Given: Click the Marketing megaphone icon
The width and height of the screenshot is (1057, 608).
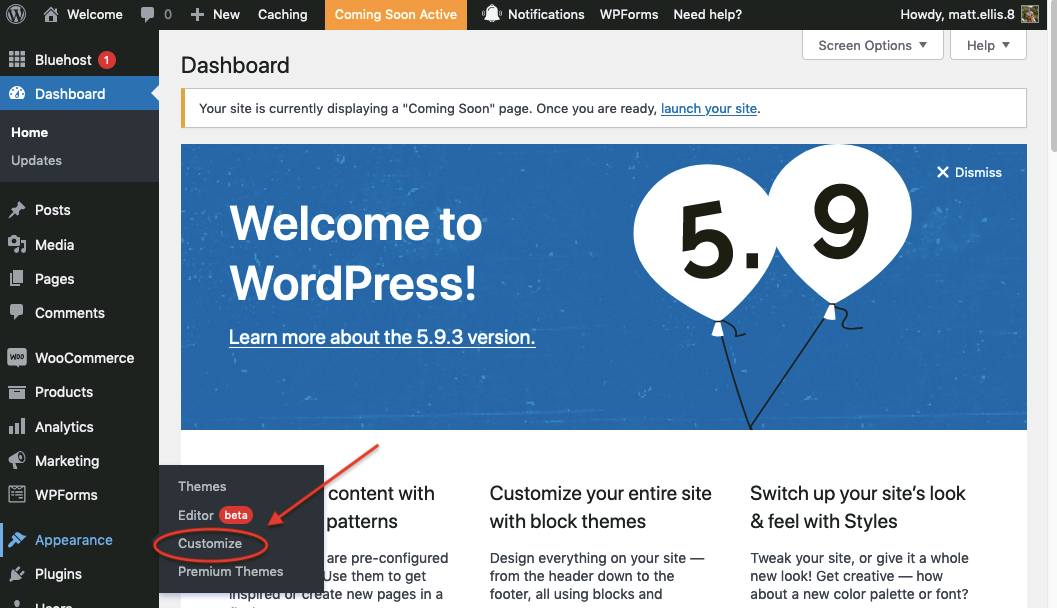Looking at the screenshot, I should (17, 460).
